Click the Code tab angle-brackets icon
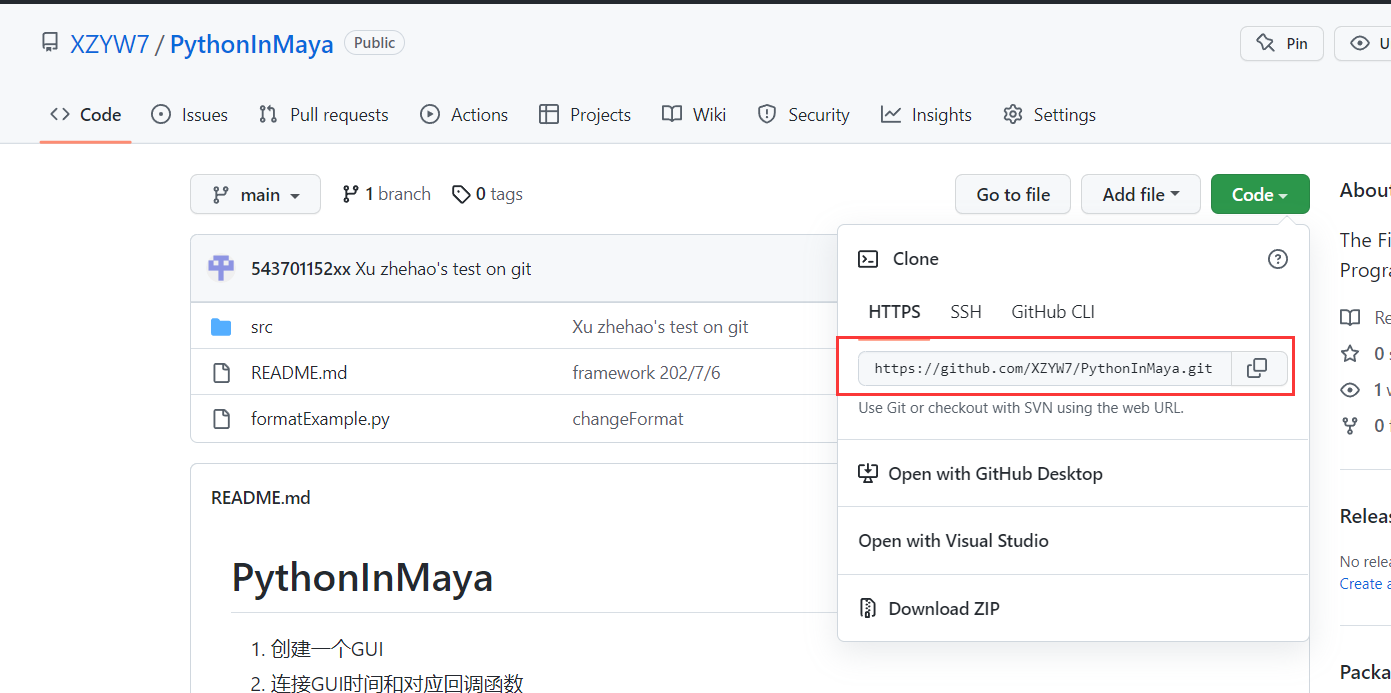 (x=60, y=115)
